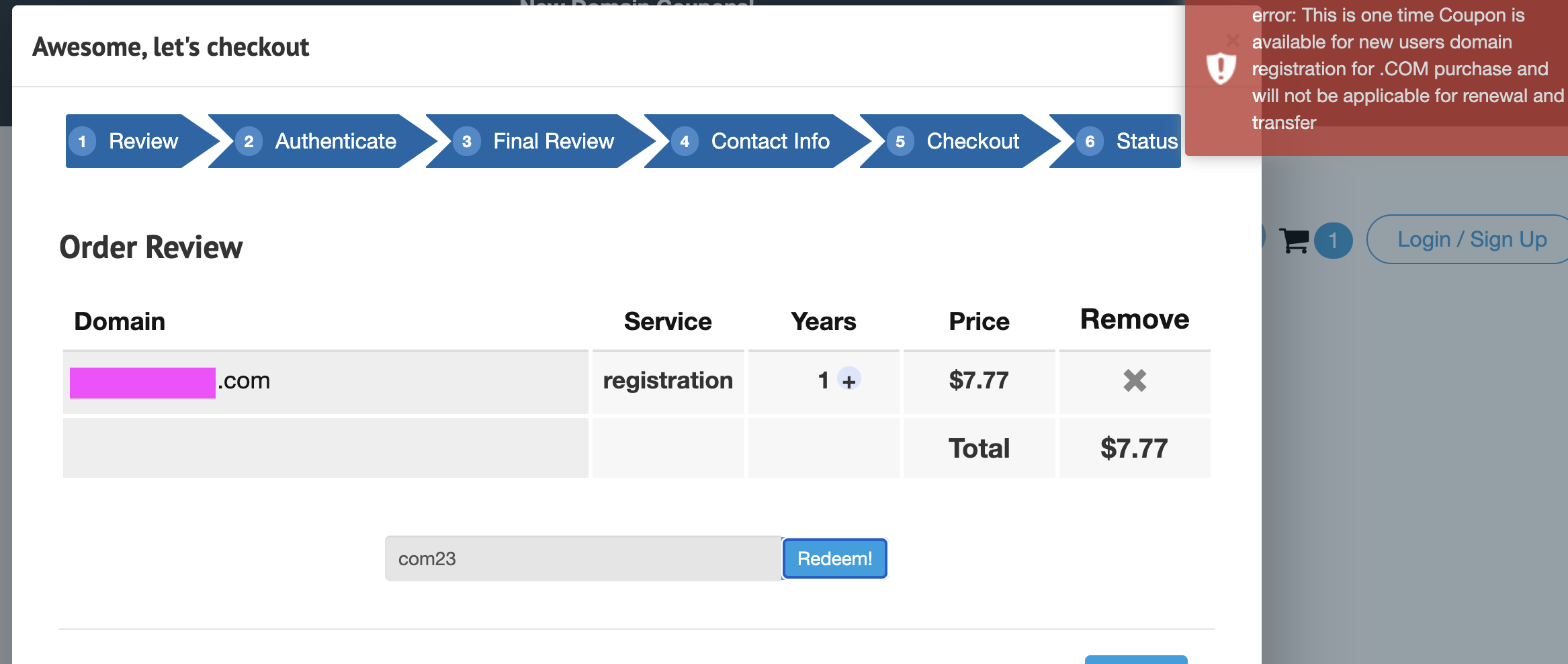Click the step 3 number circle

pos(466,142)
